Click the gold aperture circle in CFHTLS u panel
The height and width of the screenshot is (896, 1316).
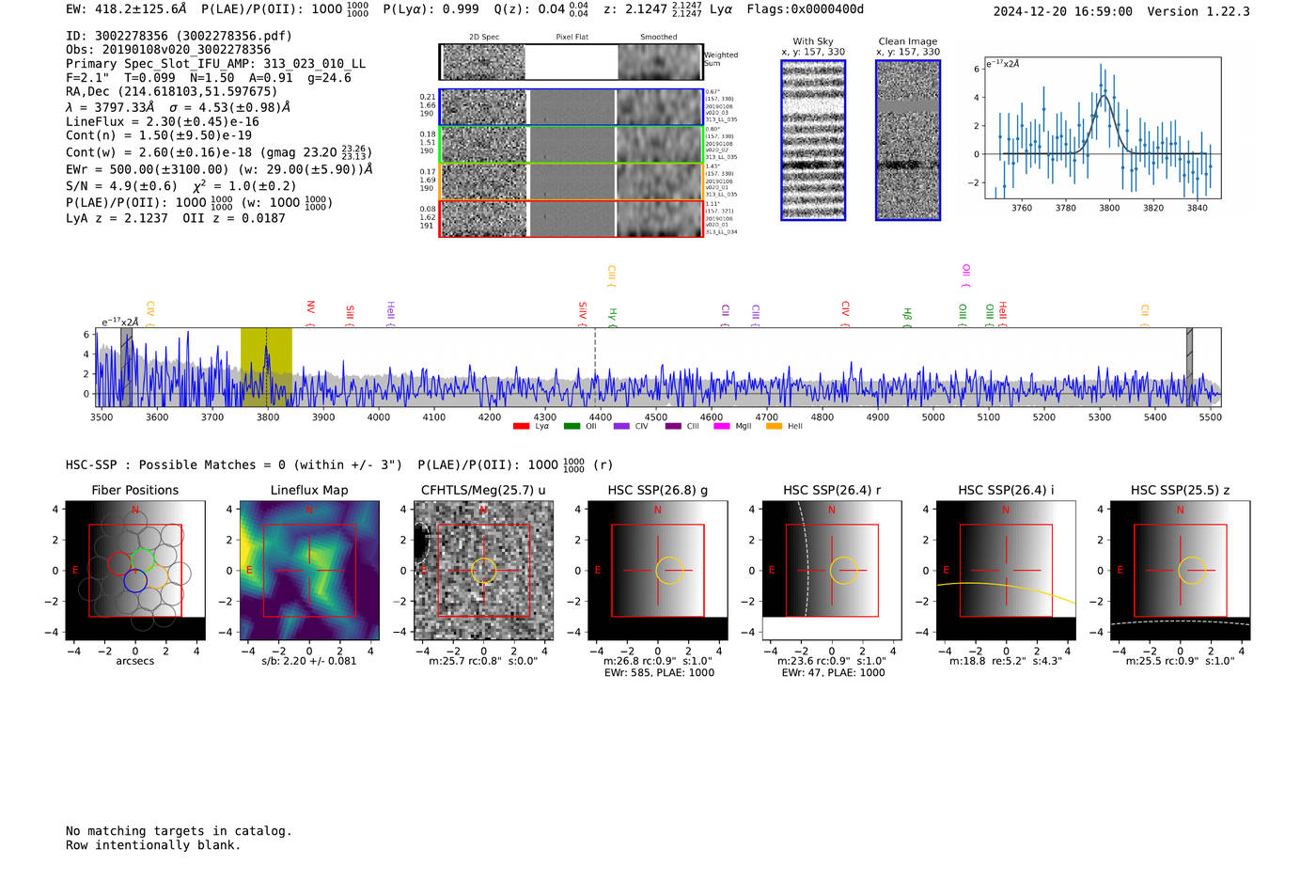[x=483, y=571]
